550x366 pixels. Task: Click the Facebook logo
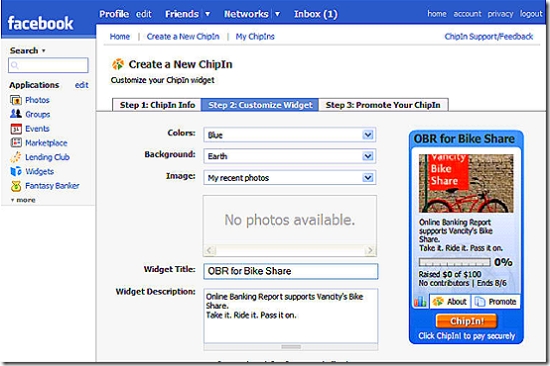pos(40,23)
